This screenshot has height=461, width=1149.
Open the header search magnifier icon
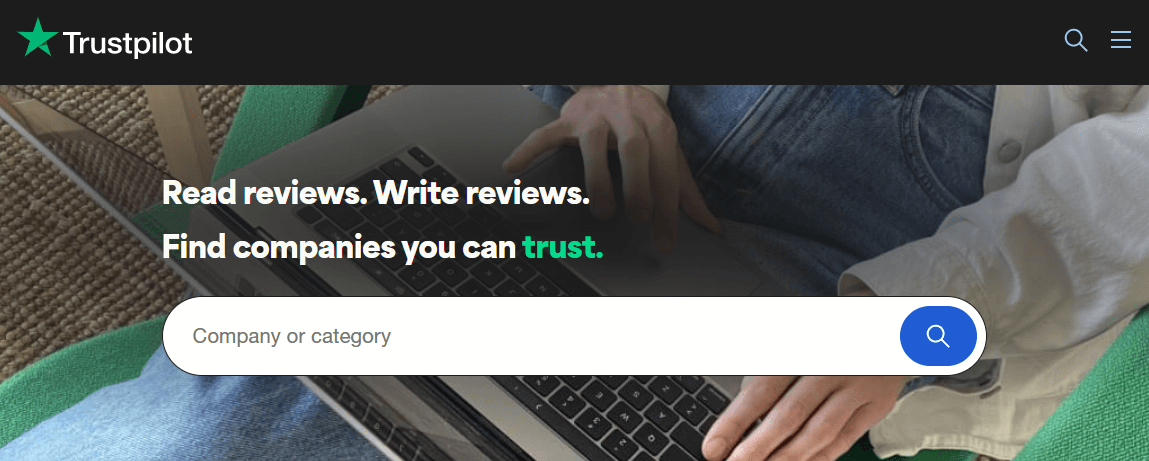click(1075, 40)
